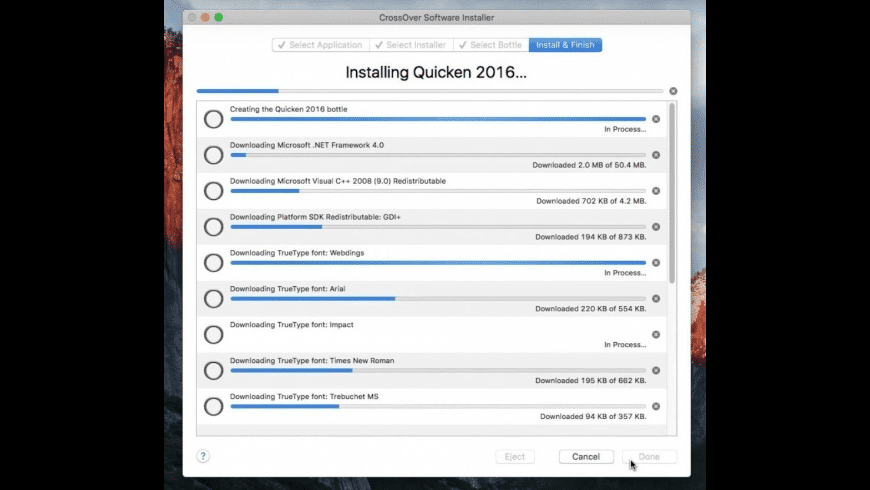This screenshot has height=490, width=870.
Task: Click the Eject button
Action: 515,457
